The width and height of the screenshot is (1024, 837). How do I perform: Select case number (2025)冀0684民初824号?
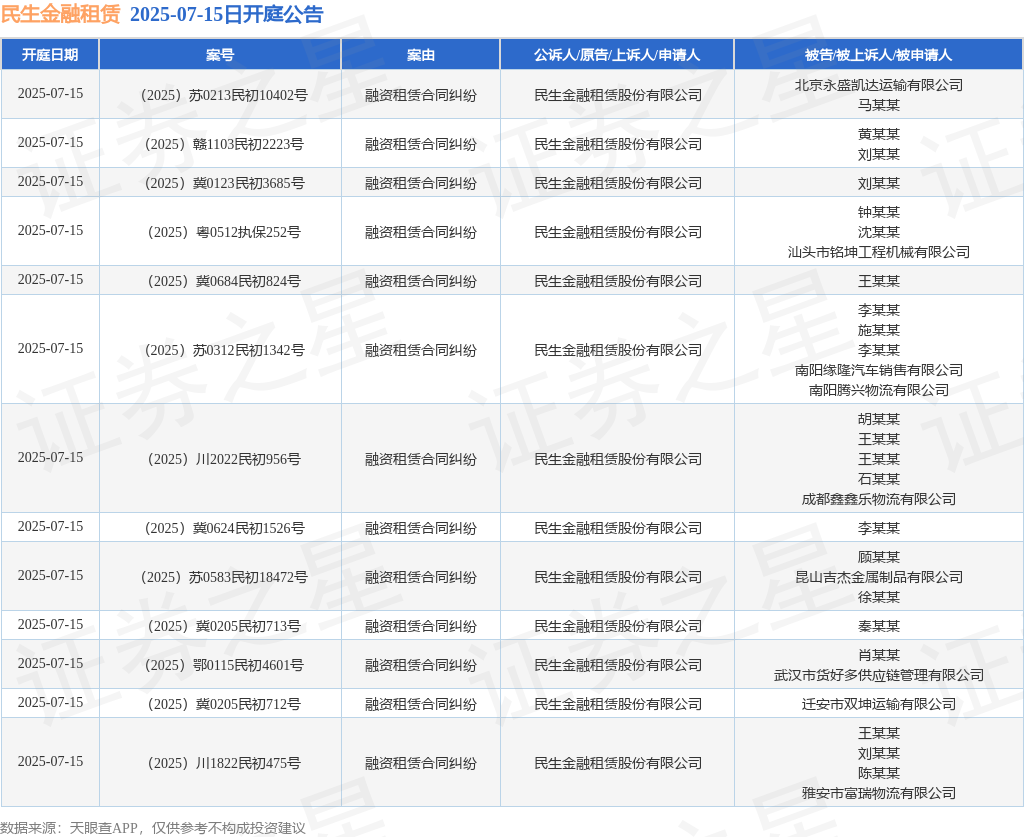(x=224, y=281)
